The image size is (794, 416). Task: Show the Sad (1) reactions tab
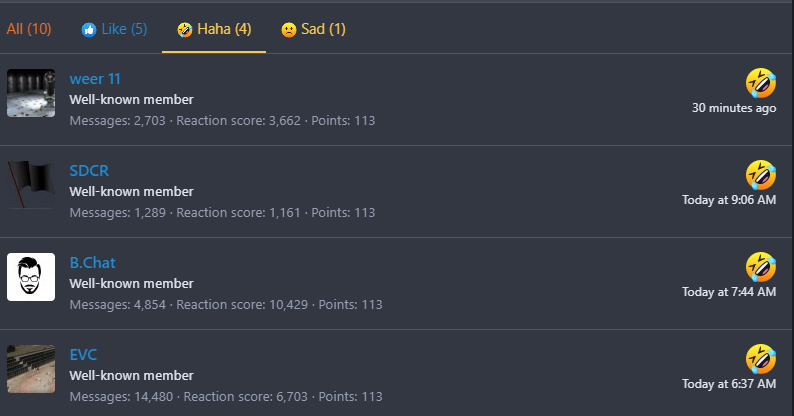pyautogui.click(x=313, y=29)
